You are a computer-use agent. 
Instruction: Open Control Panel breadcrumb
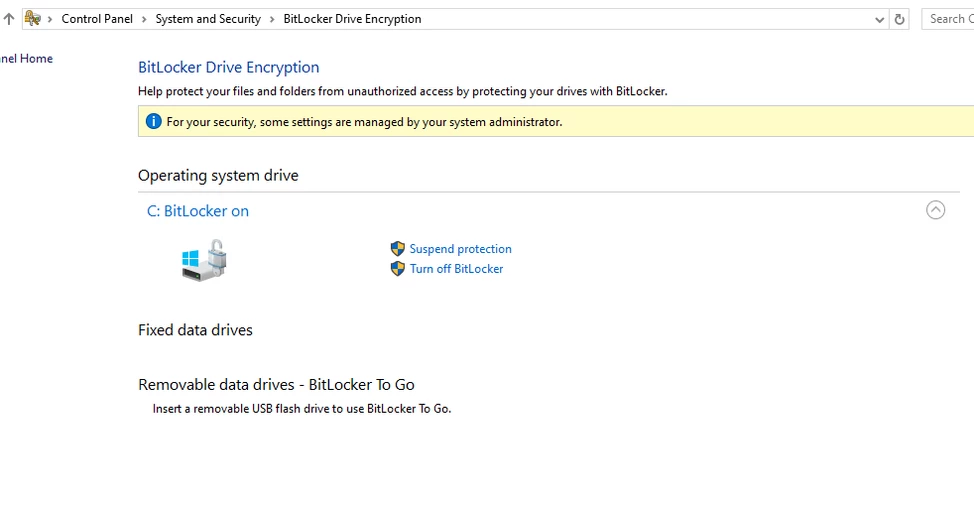click(97, 19)
